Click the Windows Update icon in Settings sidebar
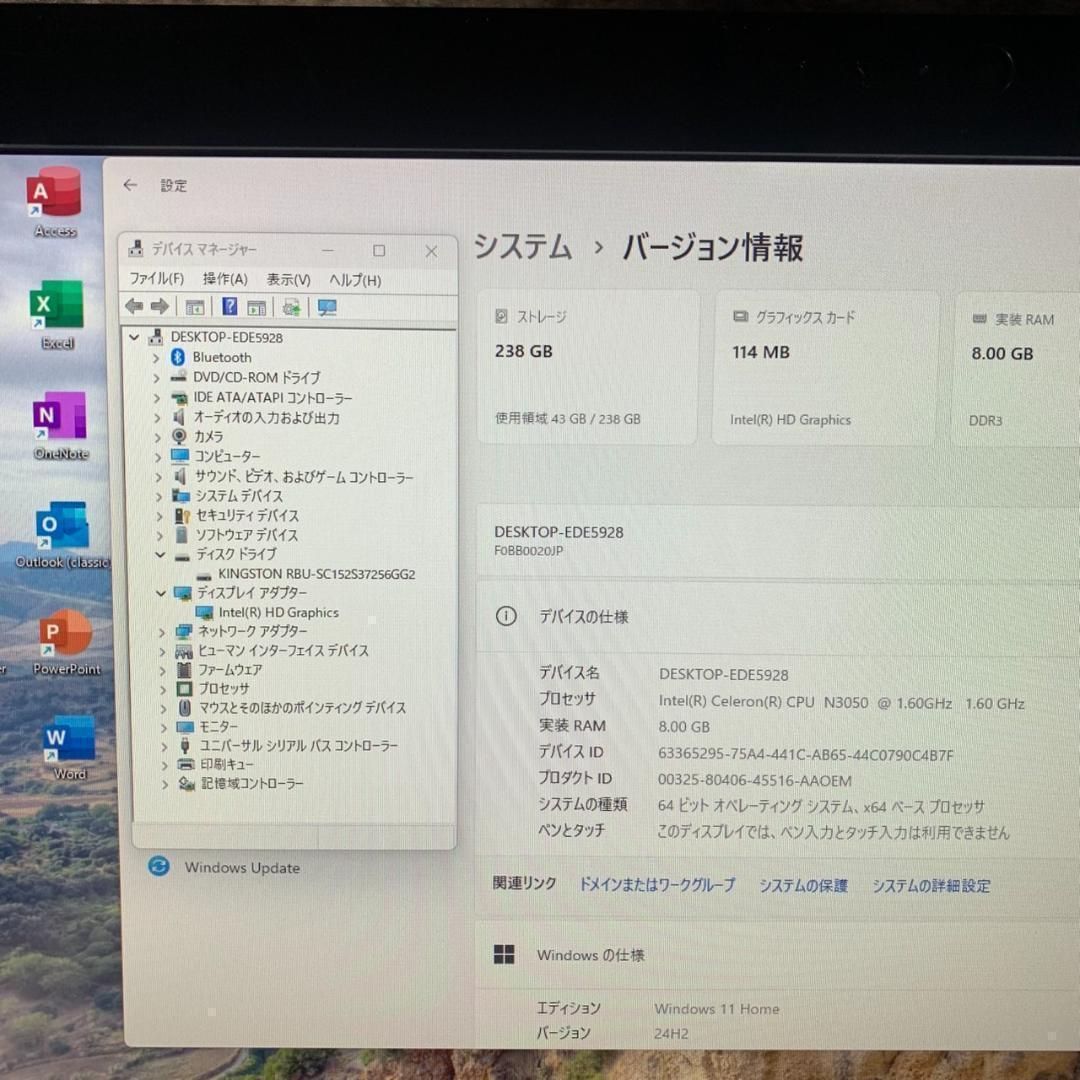The width and height of the screenshot is (1080, 1080). point(159,866)
